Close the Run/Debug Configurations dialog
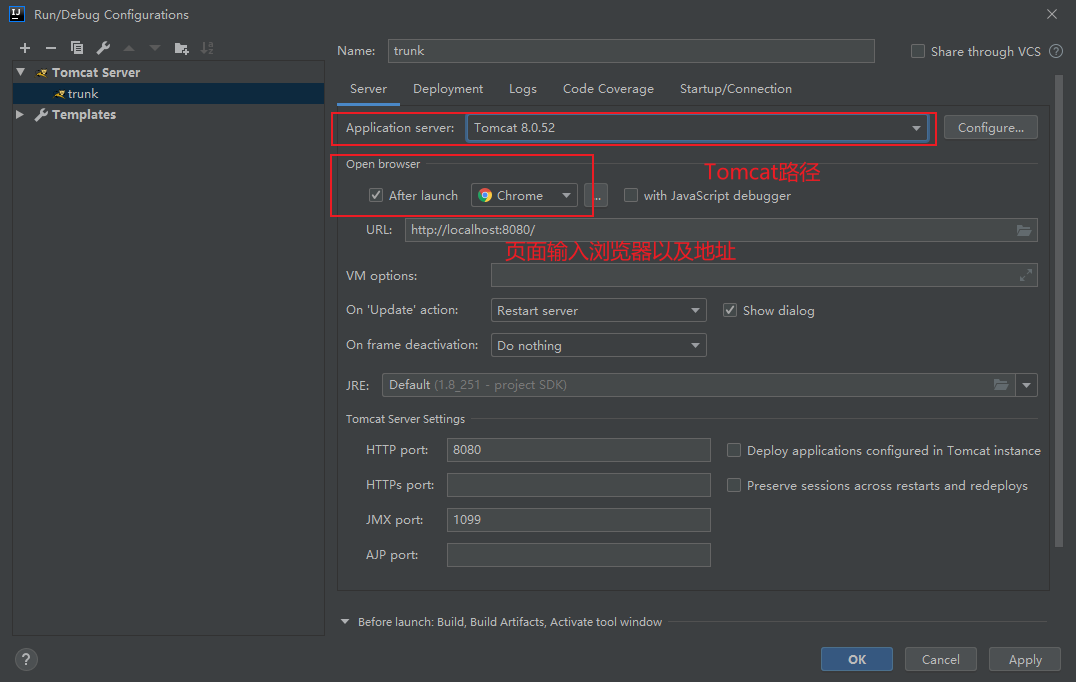1076x682 pixels. click(1052, 14)
